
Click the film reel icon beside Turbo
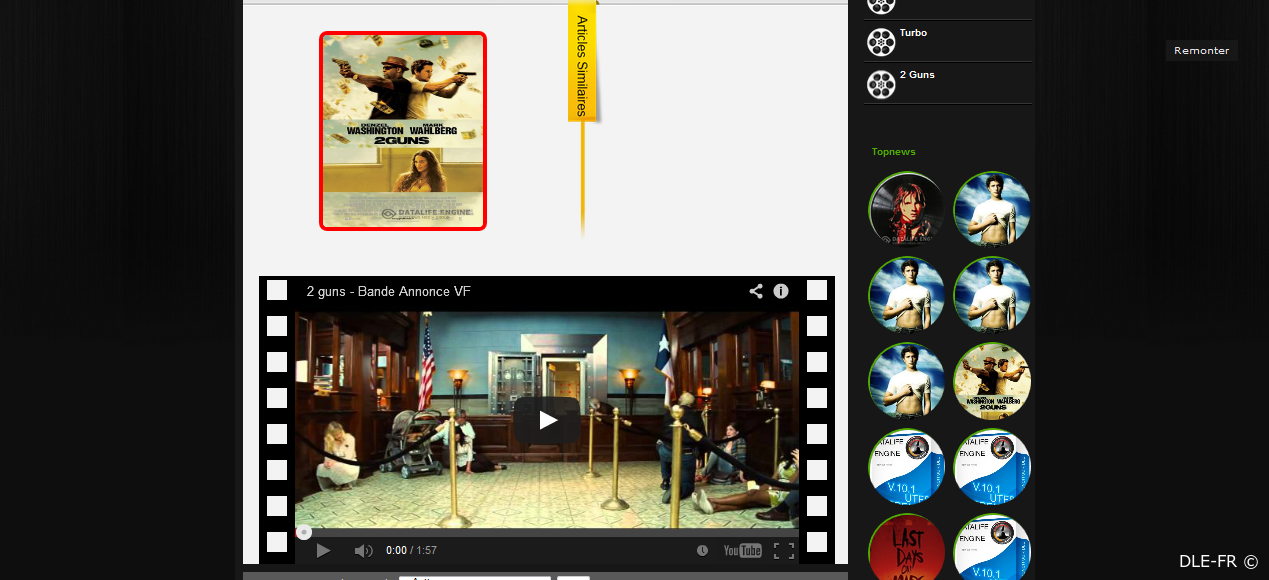(x=881, y=42)
